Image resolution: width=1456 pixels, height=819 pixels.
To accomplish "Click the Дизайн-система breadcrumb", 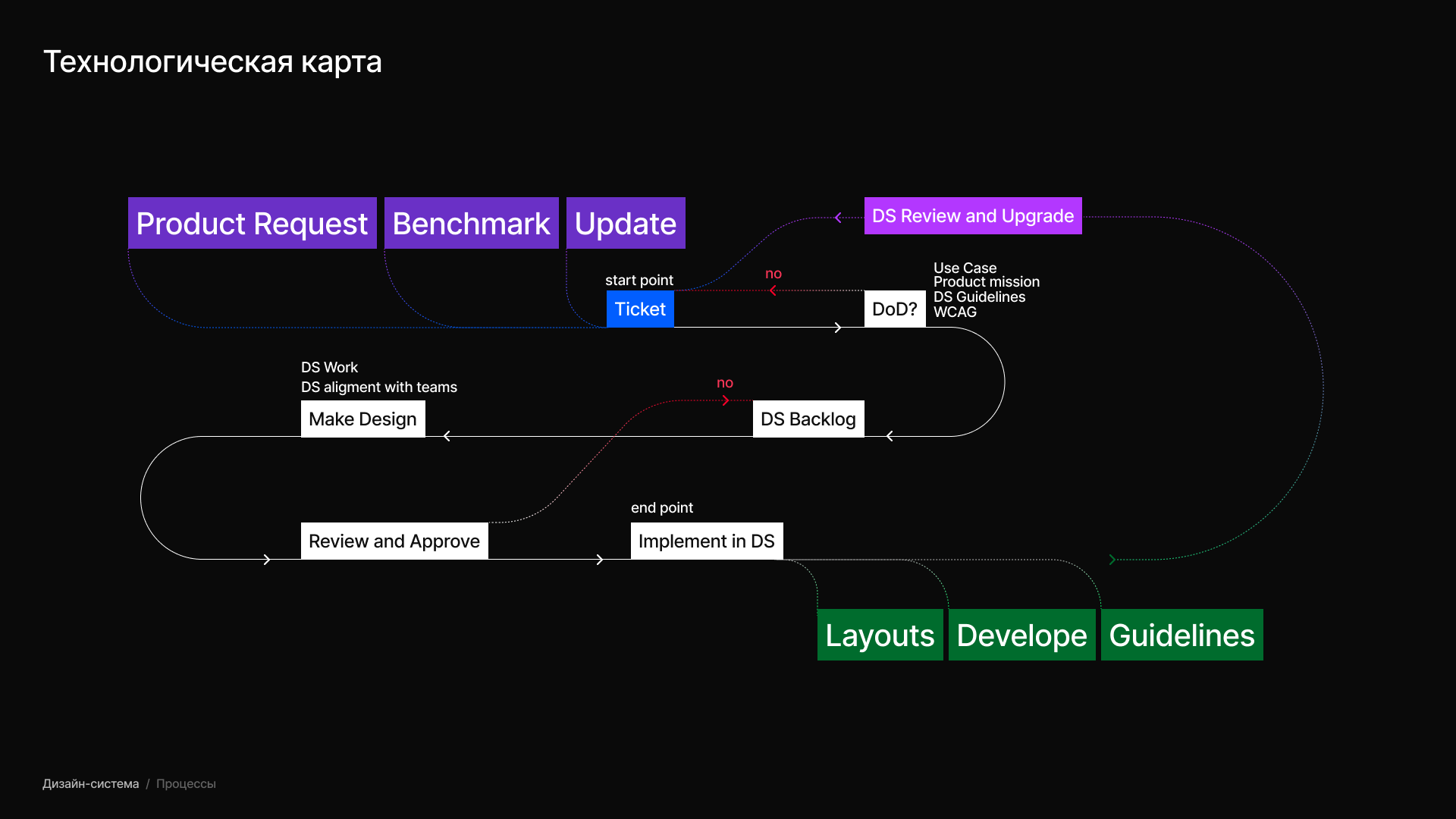I will point(90,783).
